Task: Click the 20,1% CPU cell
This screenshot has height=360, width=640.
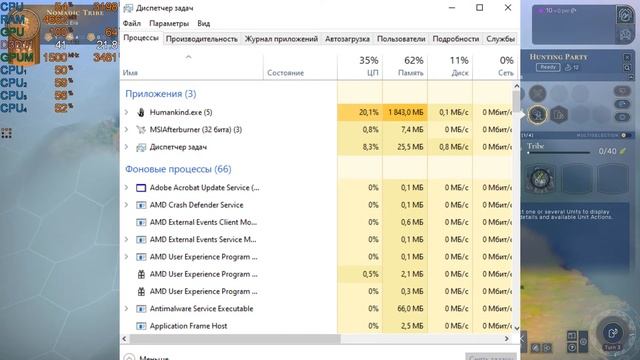Action: tap(360, 112)
